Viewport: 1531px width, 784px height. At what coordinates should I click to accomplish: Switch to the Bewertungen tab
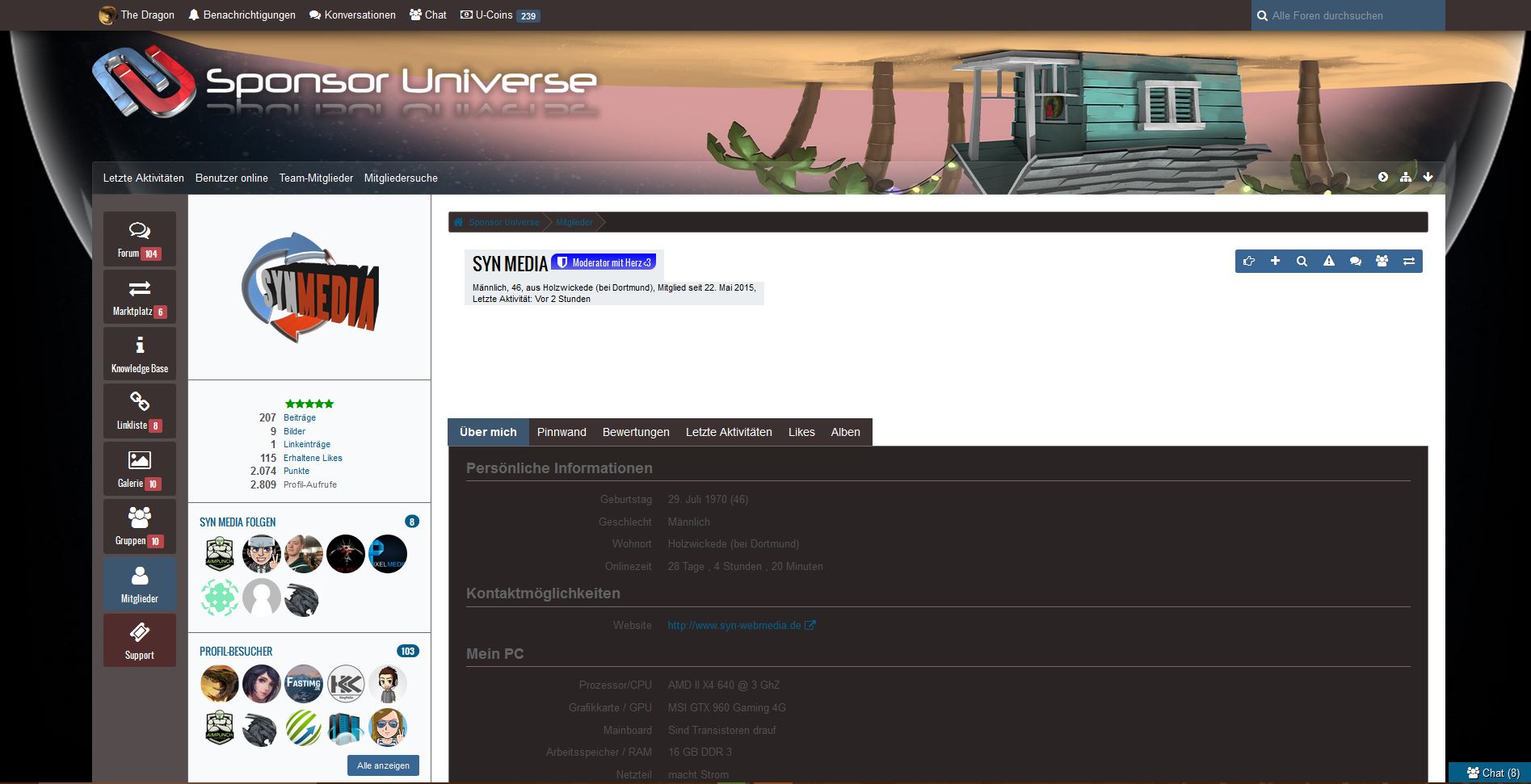[636, 432]
